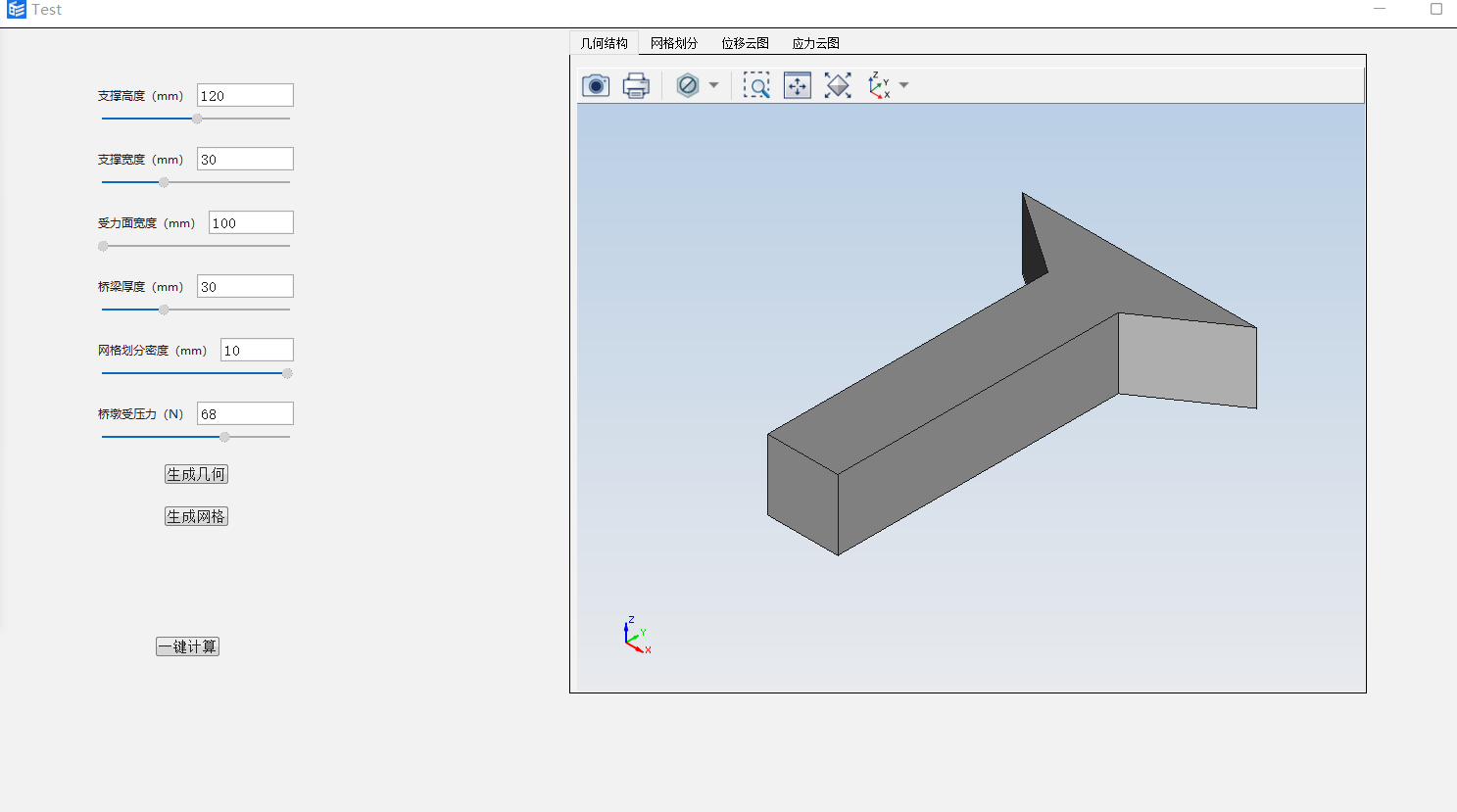Focus the 网格划分密度 input showing 10

pyautogui.click(x=257, y=350)
